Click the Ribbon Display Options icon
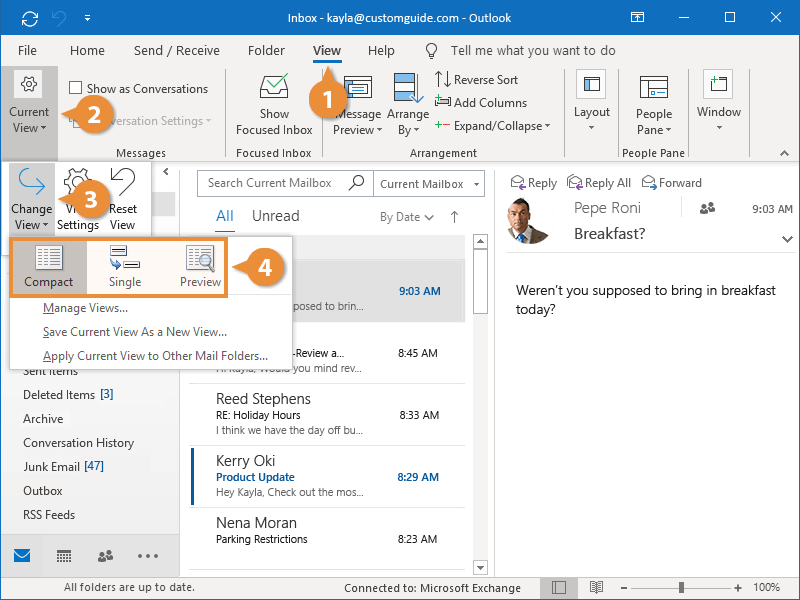 [637, 18]
